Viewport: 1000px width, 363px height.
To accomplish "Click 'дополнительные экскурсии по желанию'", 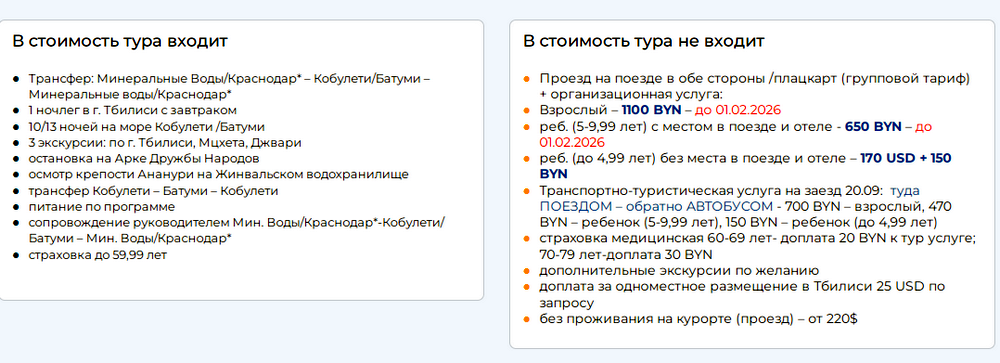I will tap(679, 270).
